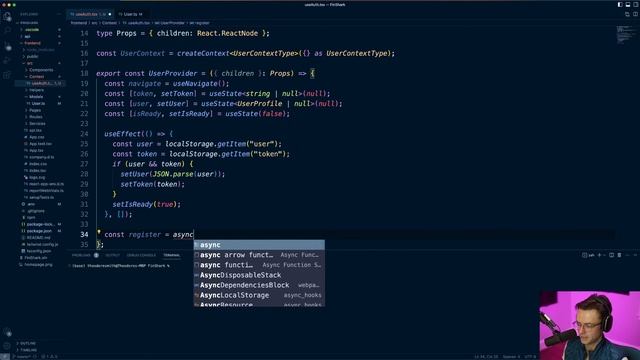Open the Manage gear icon
640x360 pixels.
coord(7,346)
